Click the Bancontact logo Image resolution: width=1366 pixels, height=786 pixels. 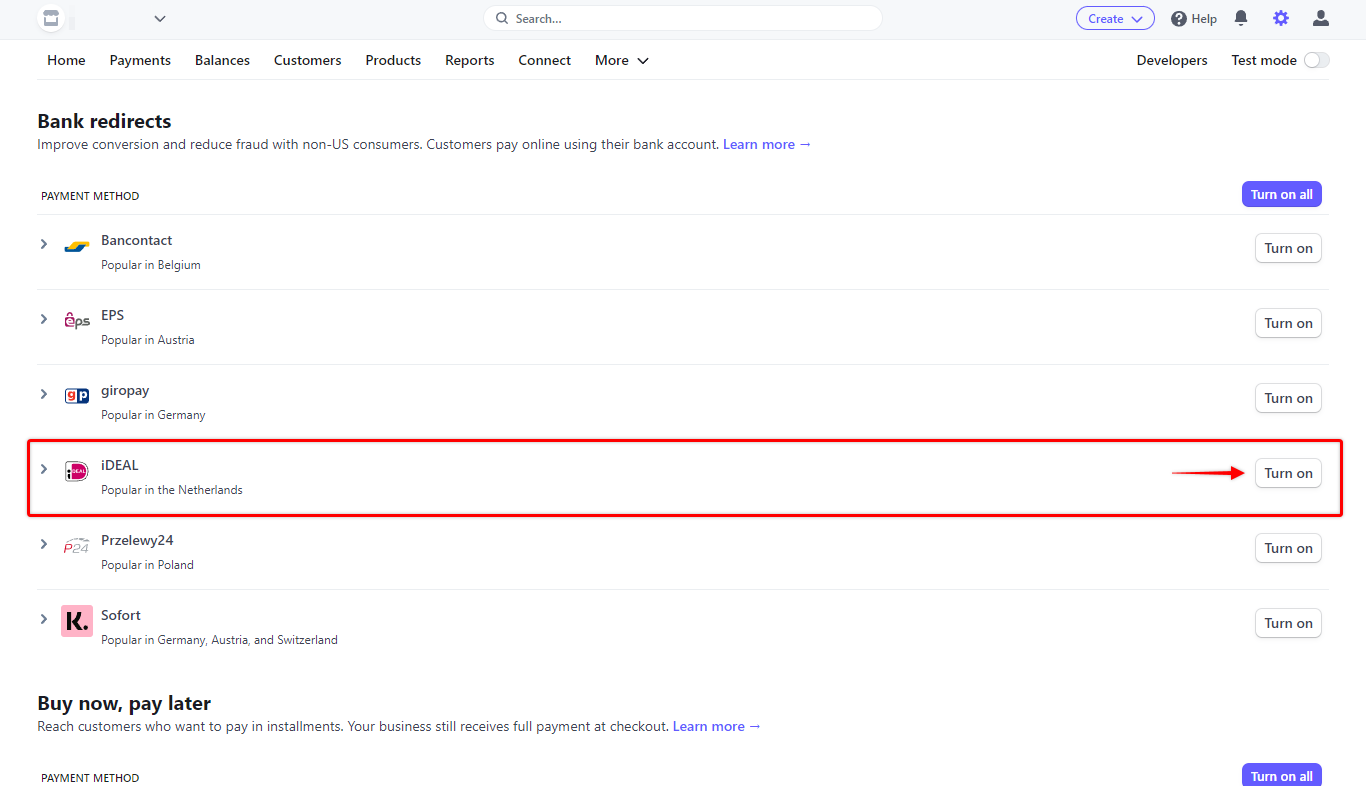[77, 246]
